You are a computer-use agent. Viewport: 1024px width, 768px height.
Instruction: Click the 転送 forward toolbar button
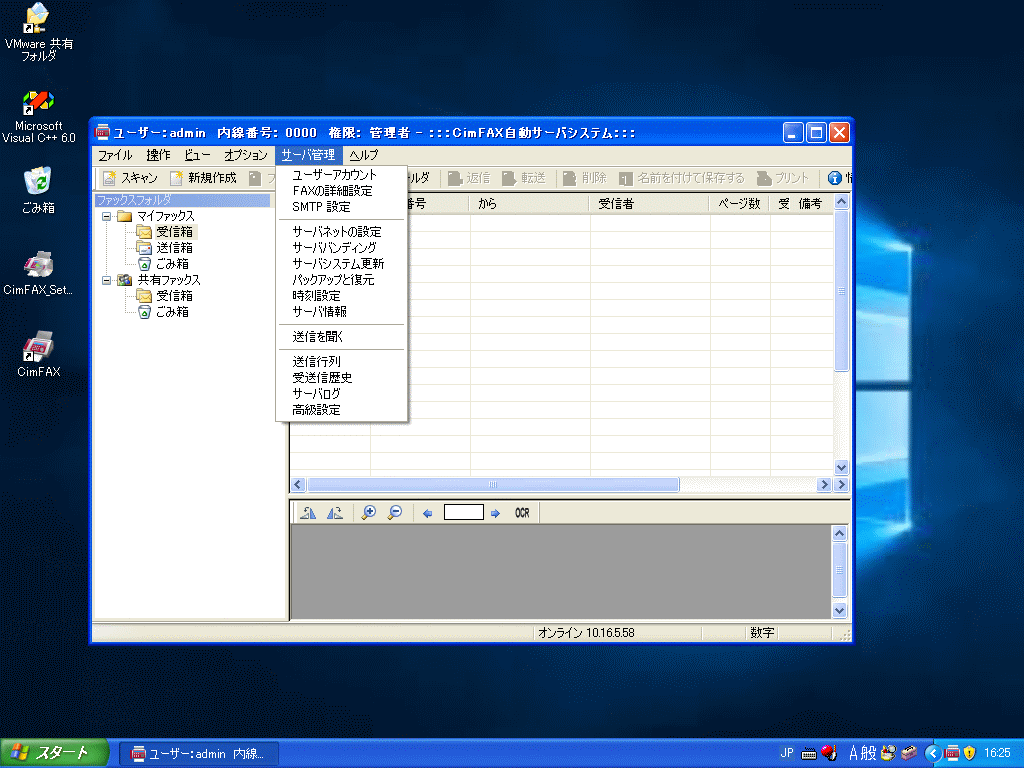click(524, 178)
